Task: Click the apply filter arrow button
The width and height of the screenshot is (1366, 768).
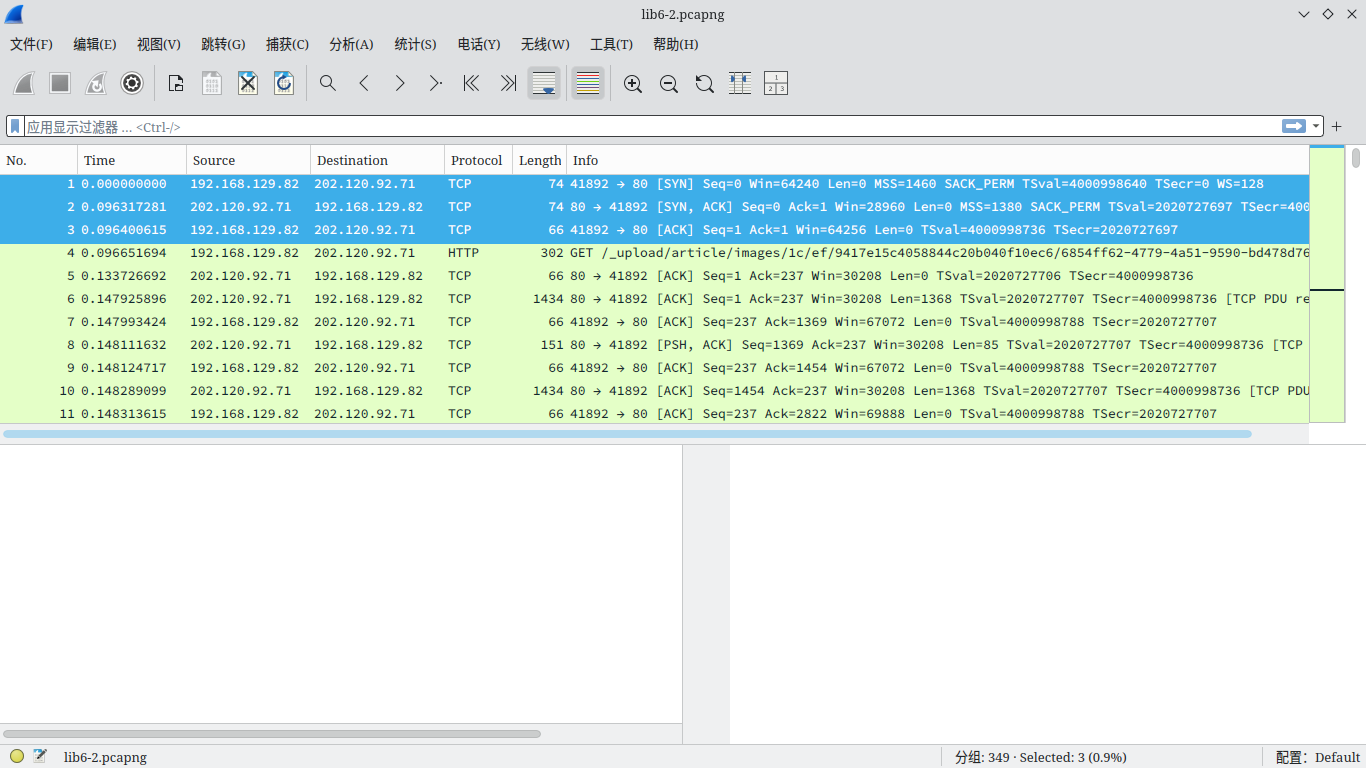Action: (1294, 127)
